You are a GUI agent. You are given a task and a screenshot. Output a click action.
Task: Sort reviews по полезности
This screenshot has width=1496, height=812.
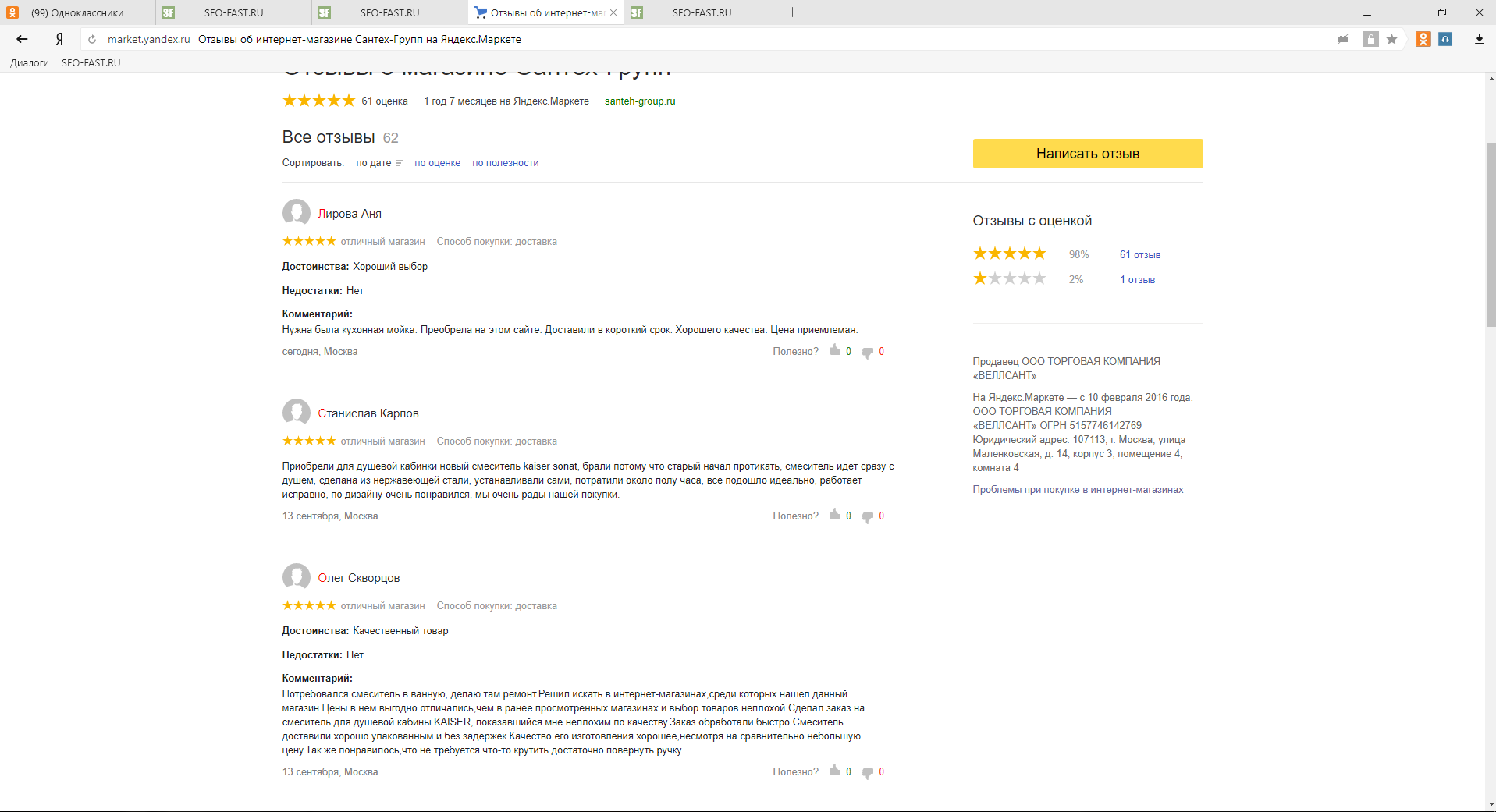[x=506, y=163]
